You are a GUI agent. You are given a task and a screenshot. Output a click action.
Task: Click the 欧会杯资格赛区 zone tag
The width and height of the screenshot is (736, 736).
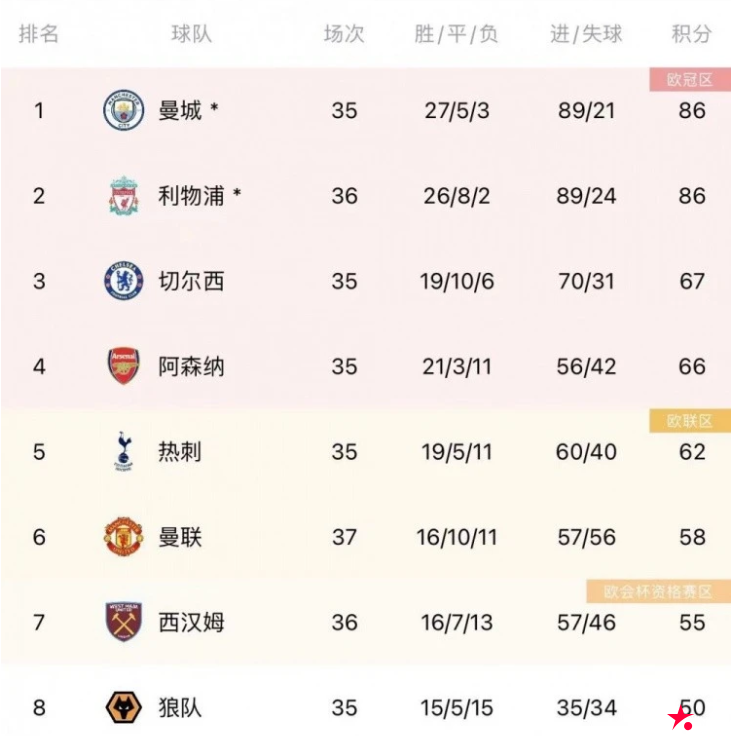[x=659, y=592]
